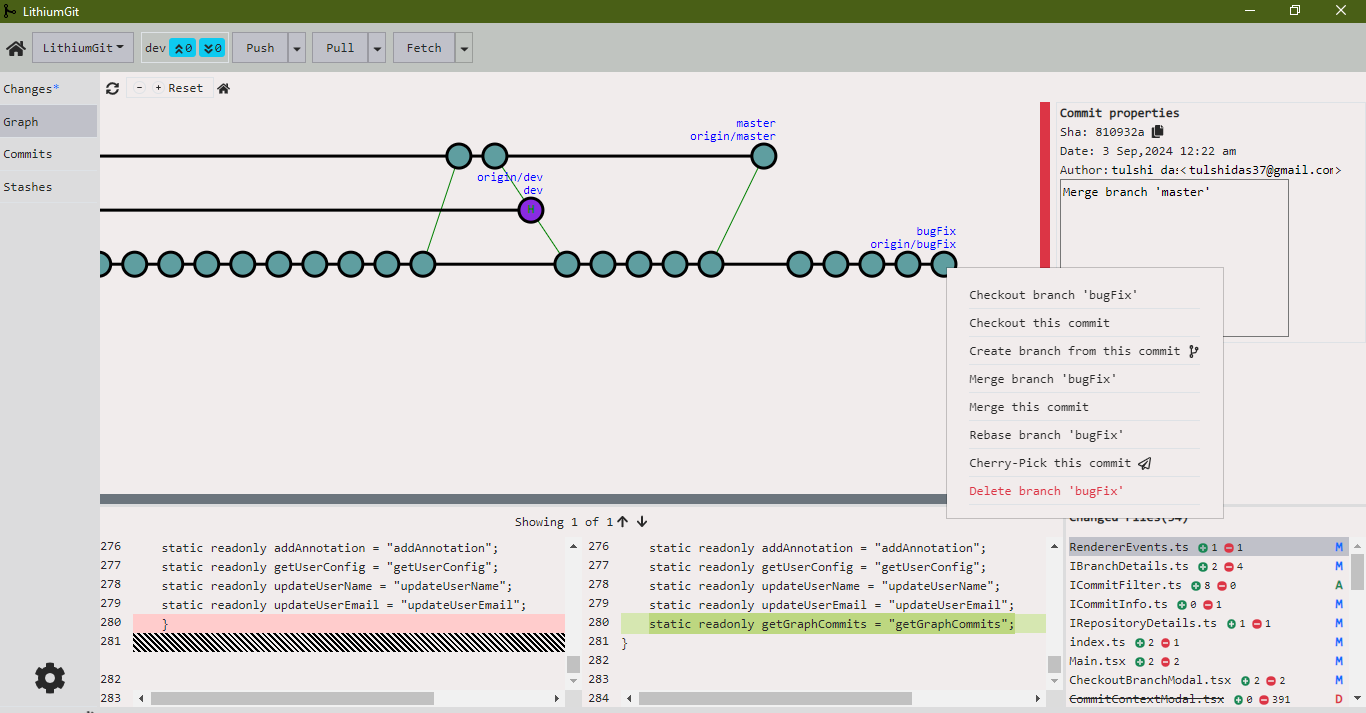Open settings via the gear icon
Screen dimensions: 1366x713
tap(50, 678)
